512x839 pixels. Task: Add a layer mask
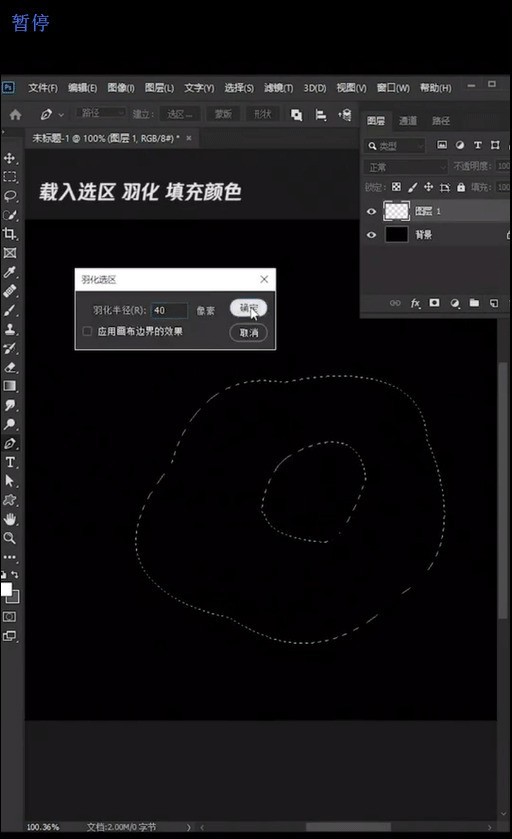pos(434,303)
